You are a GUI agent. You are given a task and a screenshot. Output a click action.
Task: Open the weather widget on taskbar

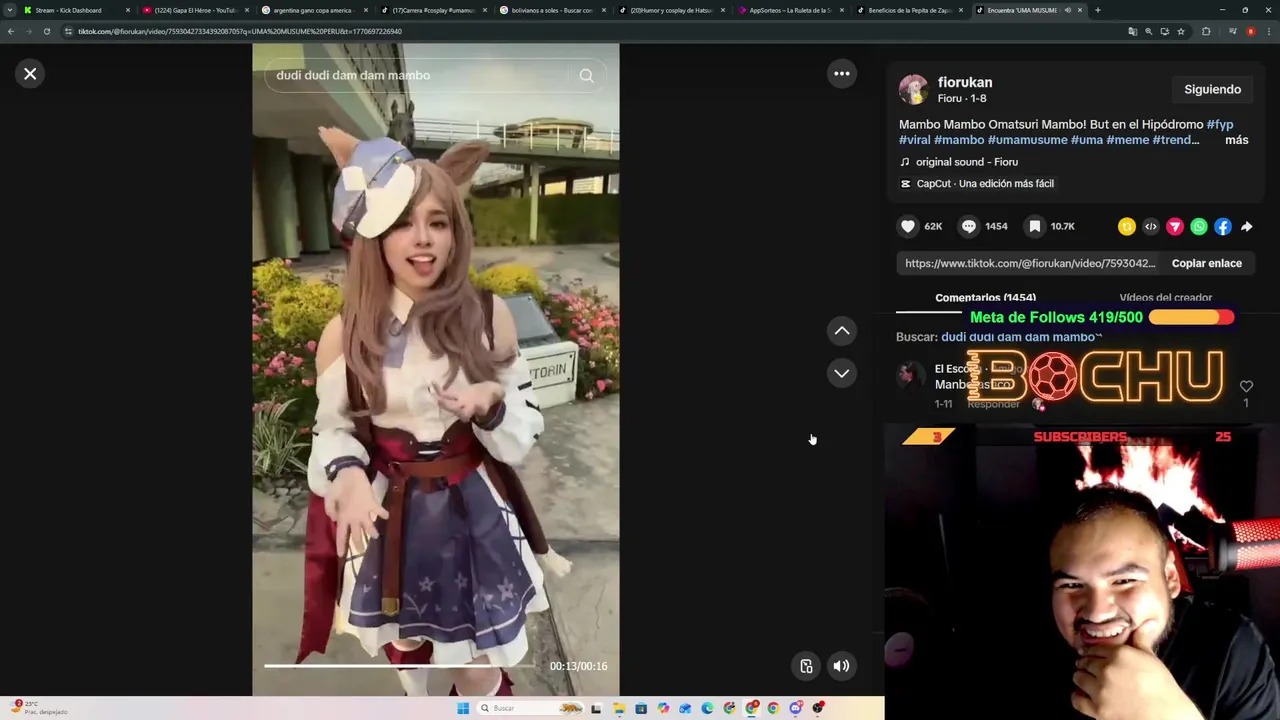coord(38,708)
